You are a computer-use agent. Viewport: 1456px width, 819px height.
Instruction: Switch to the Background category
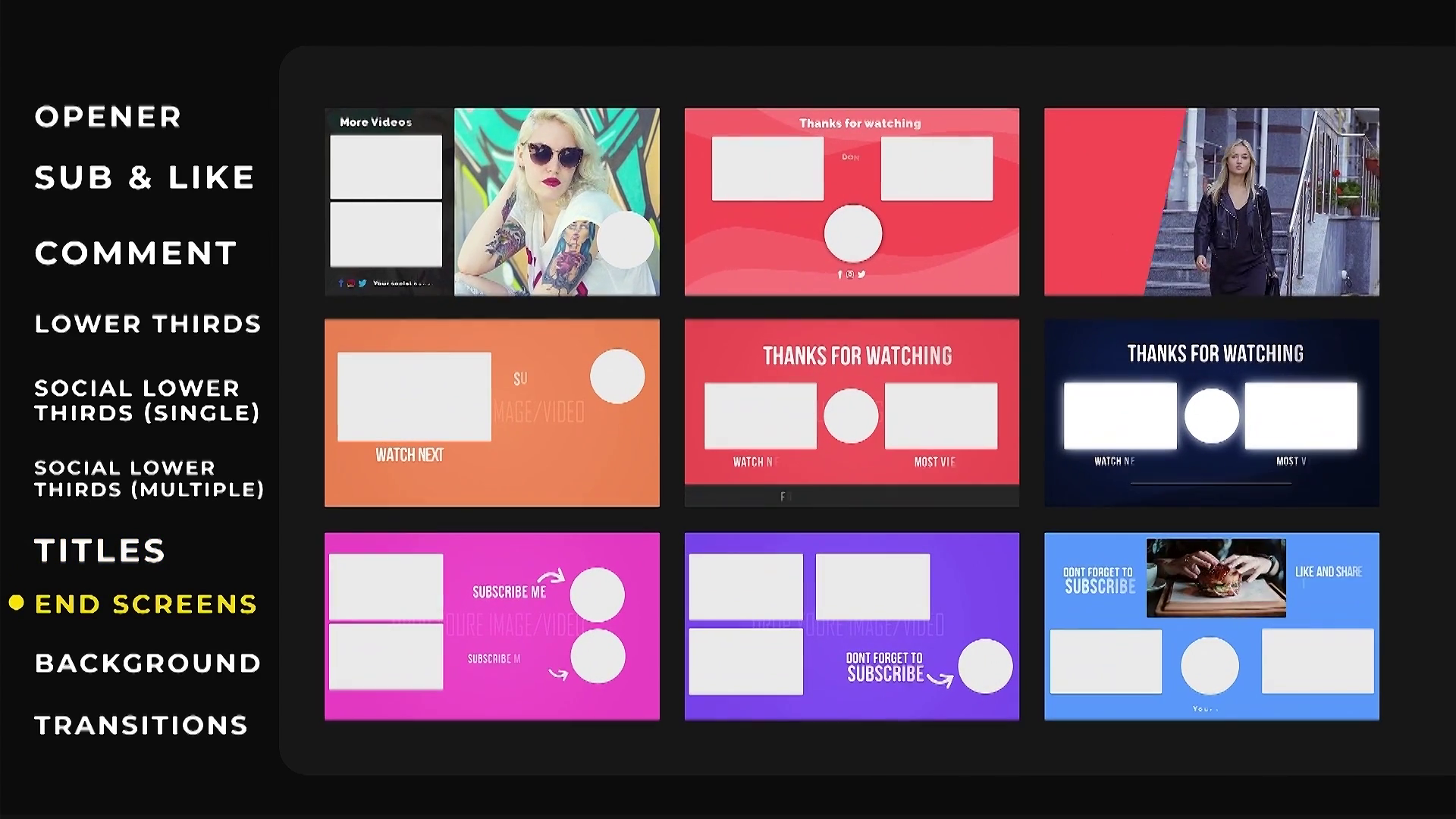[x=148, y=664]
